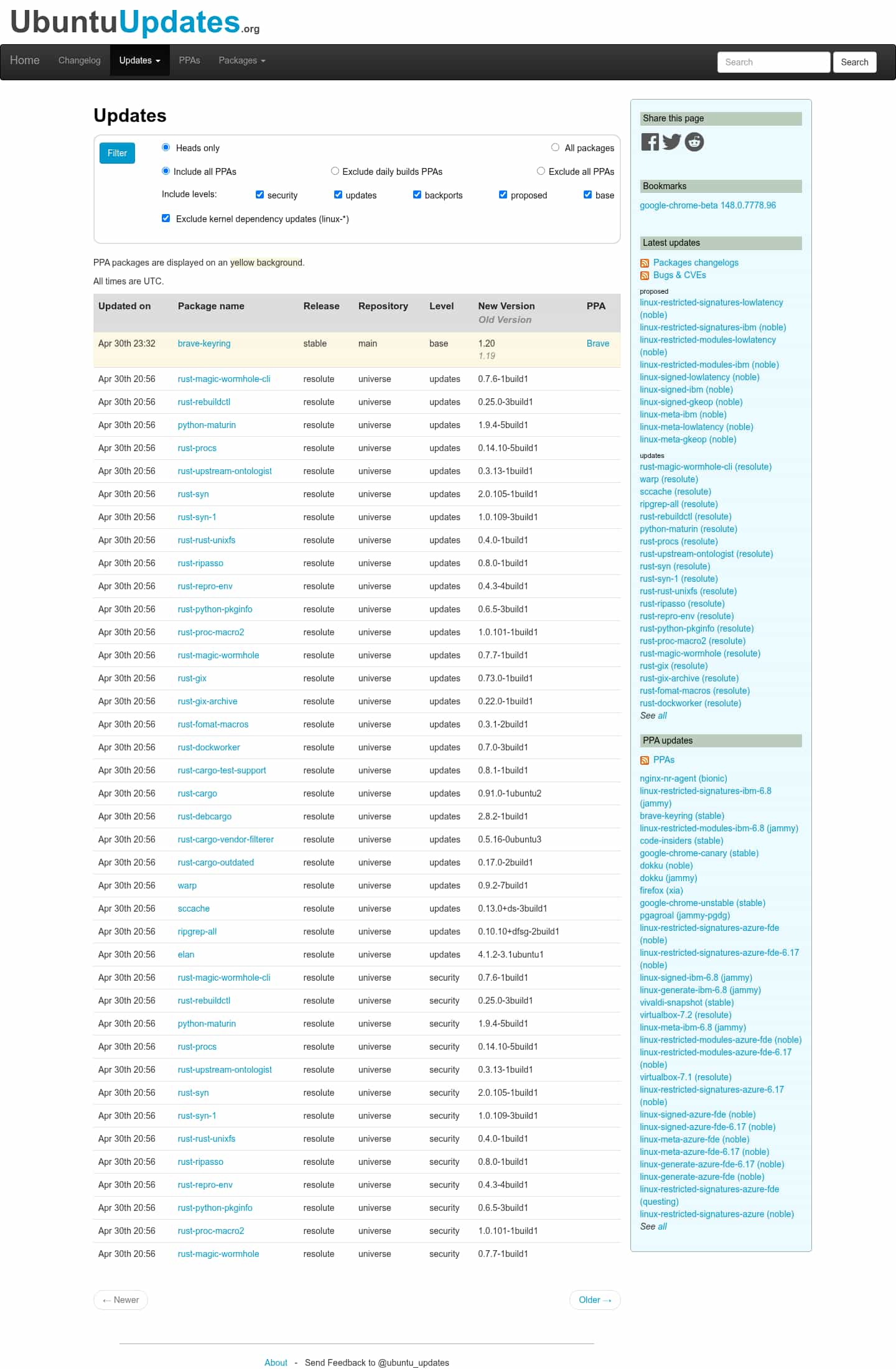This screenshot has height=1369, width=896.
Task: Open elan package link
Action: 185,955
